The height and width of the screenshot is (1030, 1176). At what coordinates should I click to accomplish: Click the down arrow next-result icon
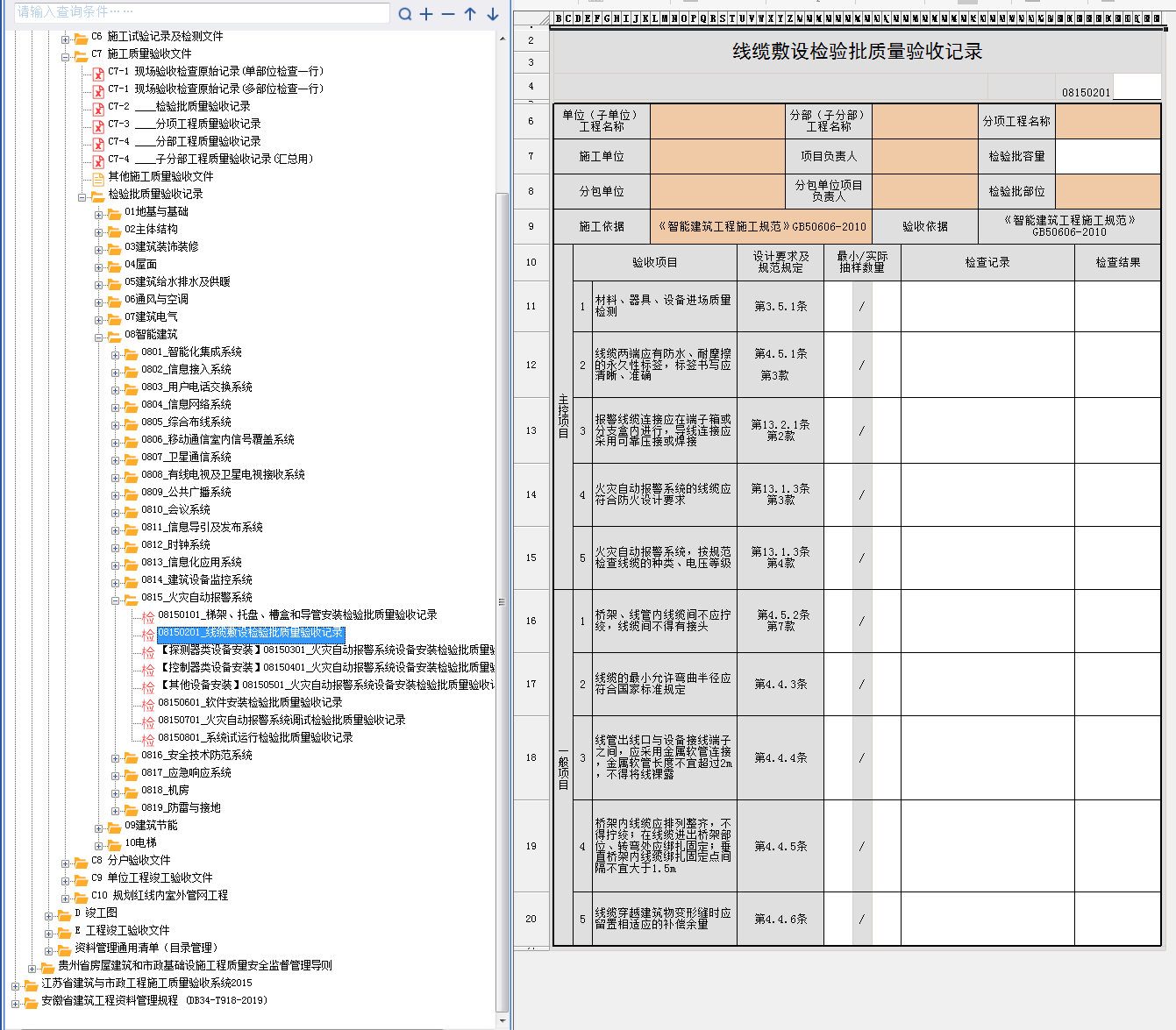pos(493,14)
